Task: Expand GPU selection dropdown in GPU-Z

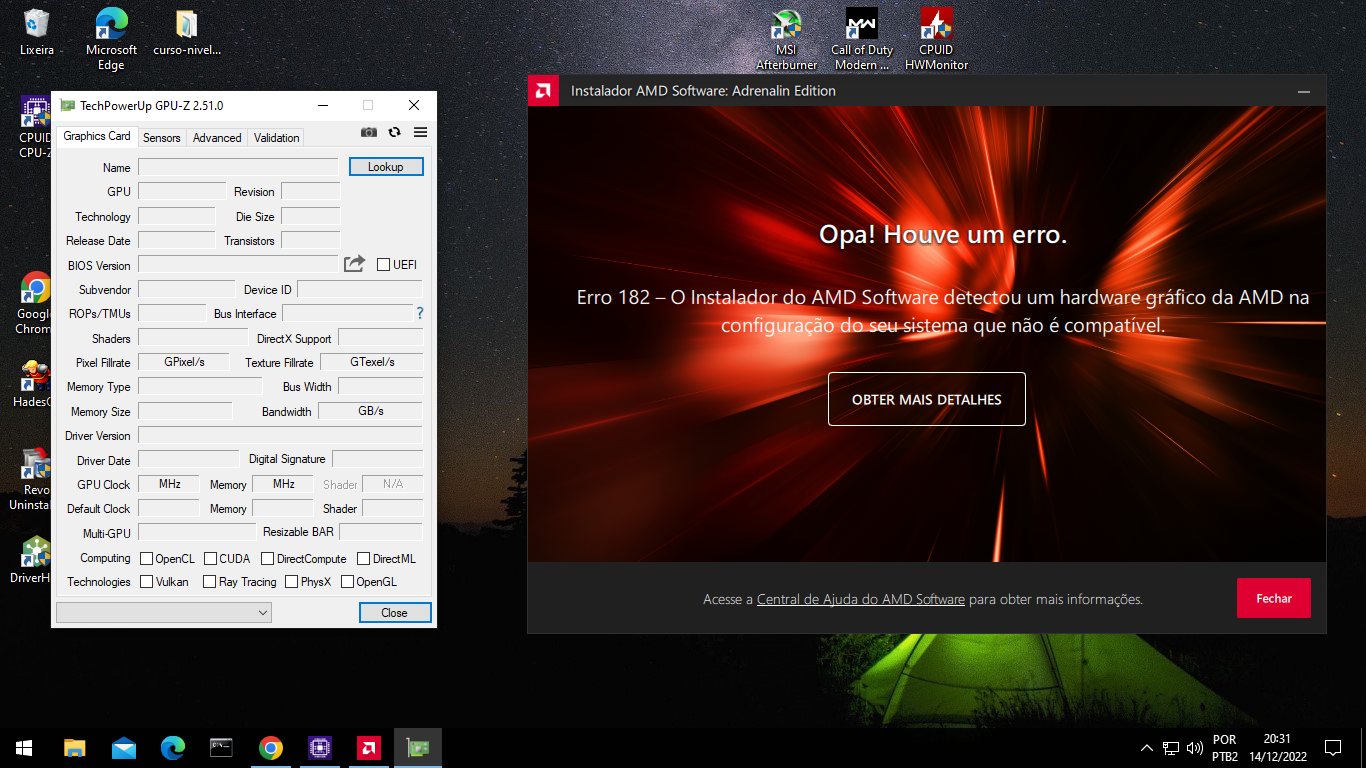Action: point(166,611)
